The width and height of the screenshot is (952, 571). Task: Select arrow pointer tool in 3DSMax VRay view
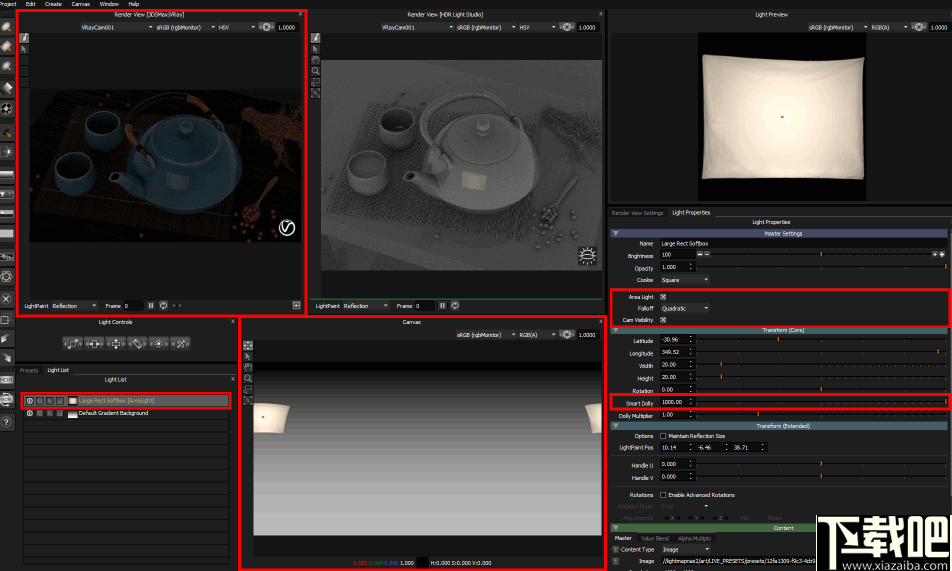click(24, 49)
